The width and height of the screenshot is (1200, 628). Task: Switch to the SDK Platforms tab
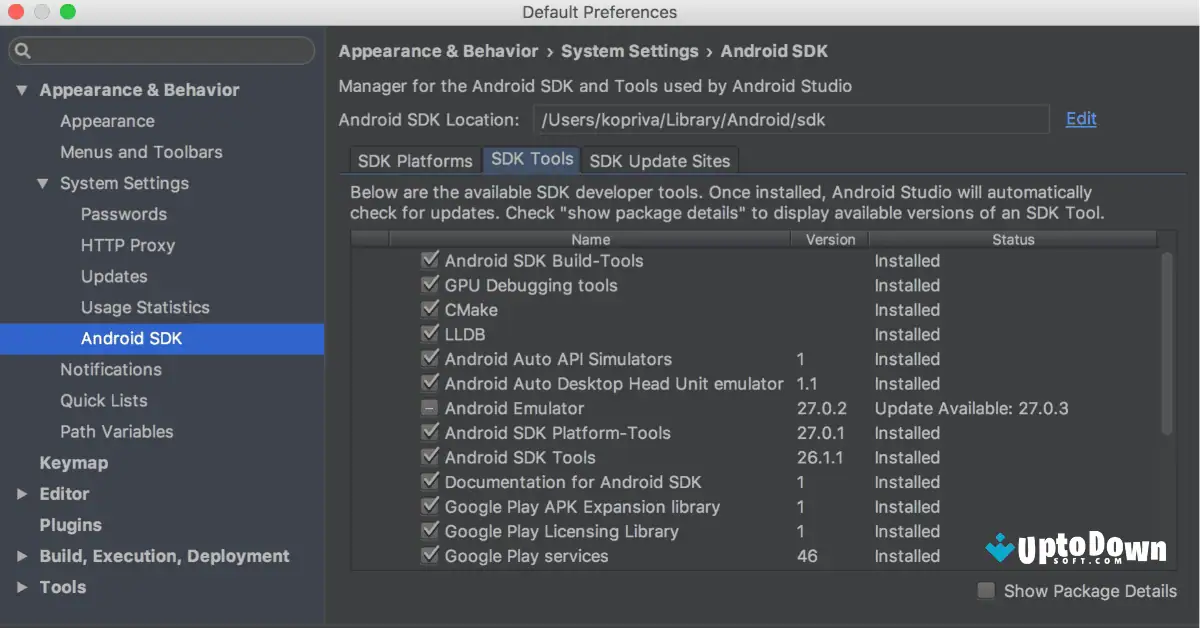(x=414, y=160)
